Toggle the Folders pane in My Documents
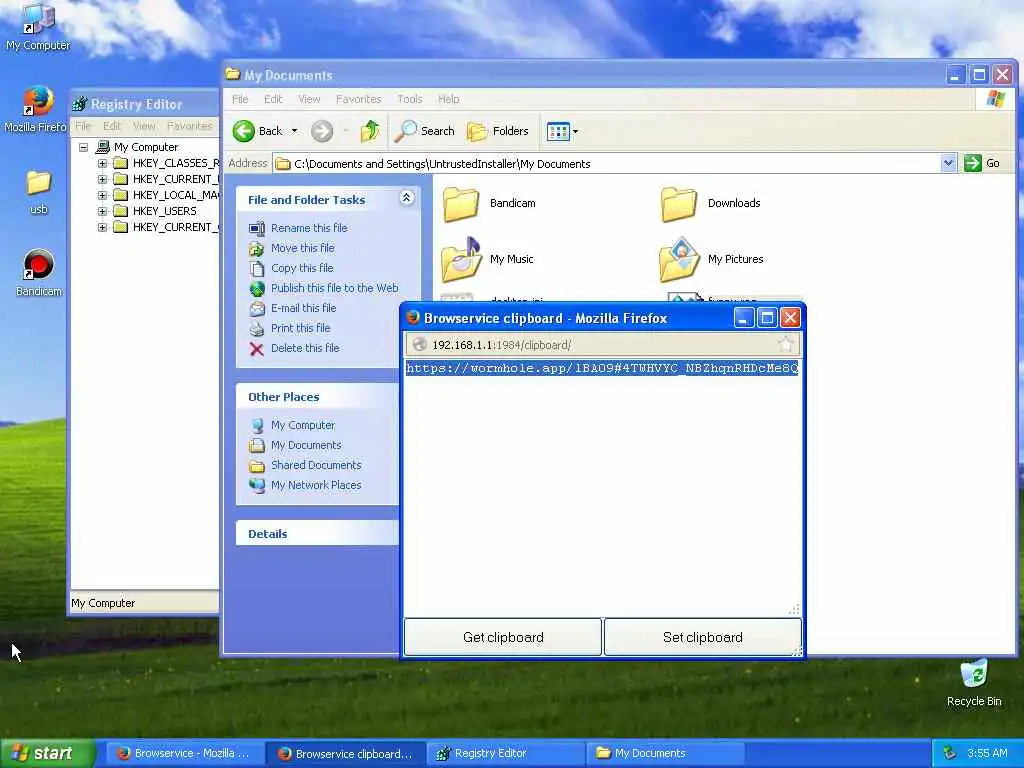Screen dimensions: 1024x768 point(498,131)
